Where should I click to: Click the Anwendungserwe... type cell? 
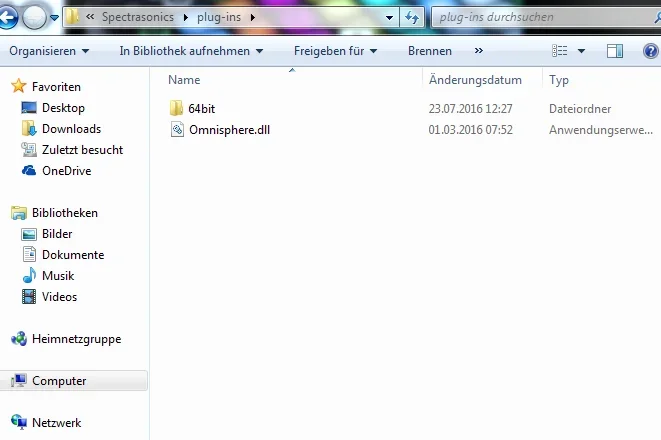601,130
